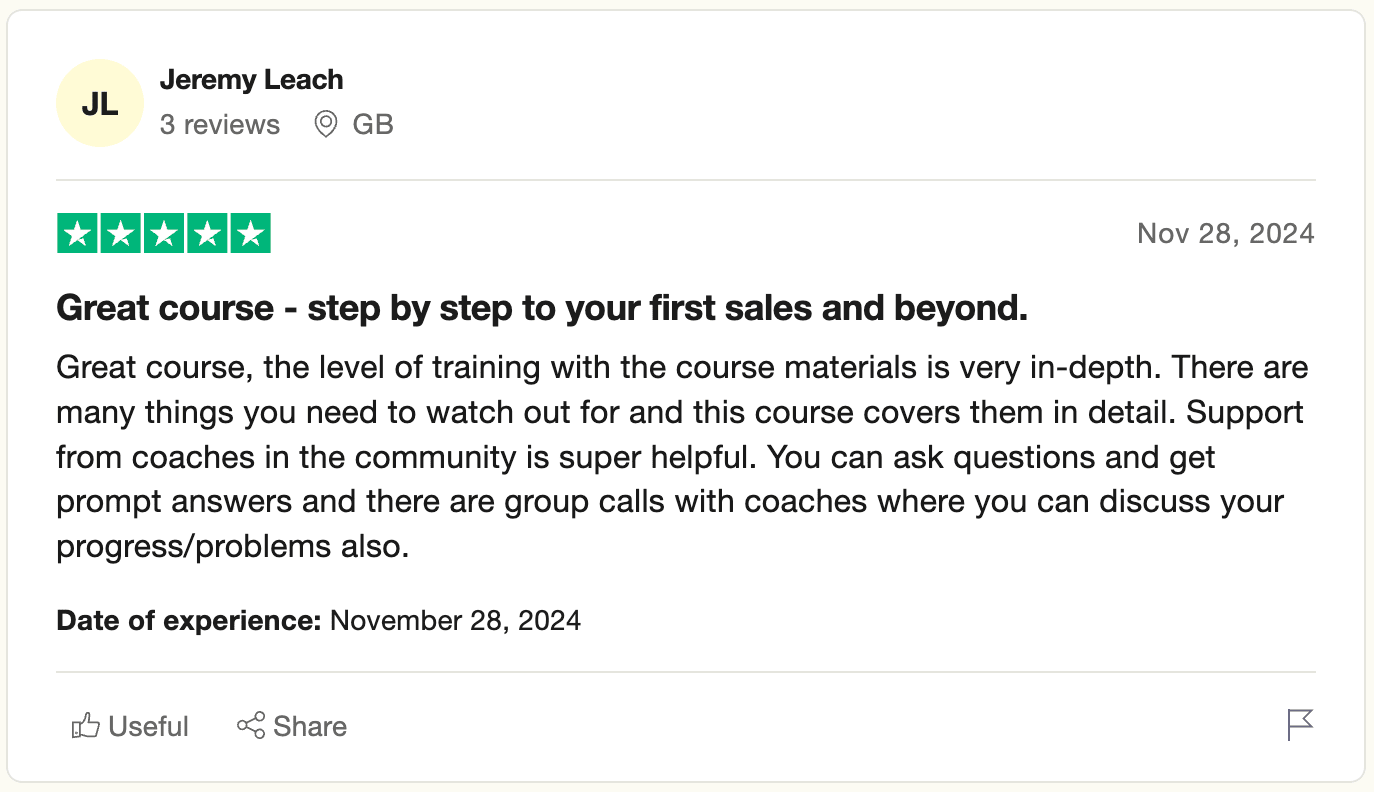
Task: Click the Nov 28, 2024 review date
Action: pos(1225,234)
